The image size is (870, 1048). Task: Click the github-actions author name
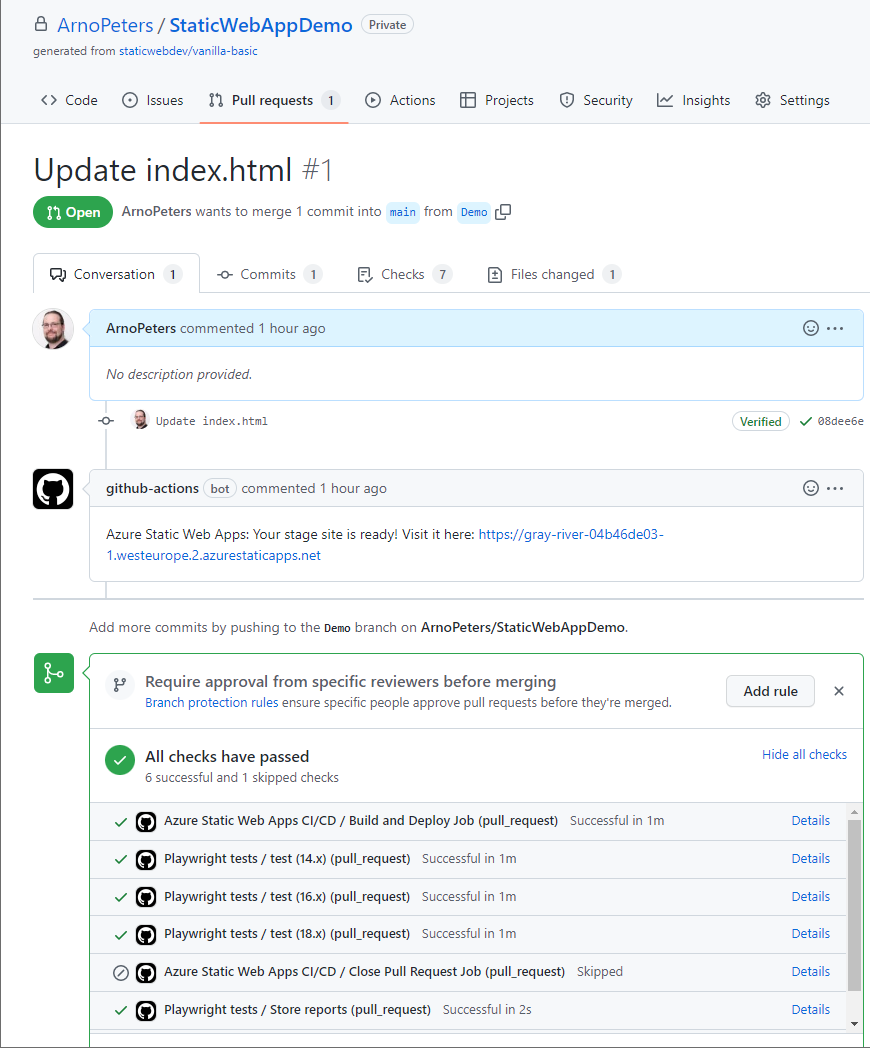pos(152,489)
